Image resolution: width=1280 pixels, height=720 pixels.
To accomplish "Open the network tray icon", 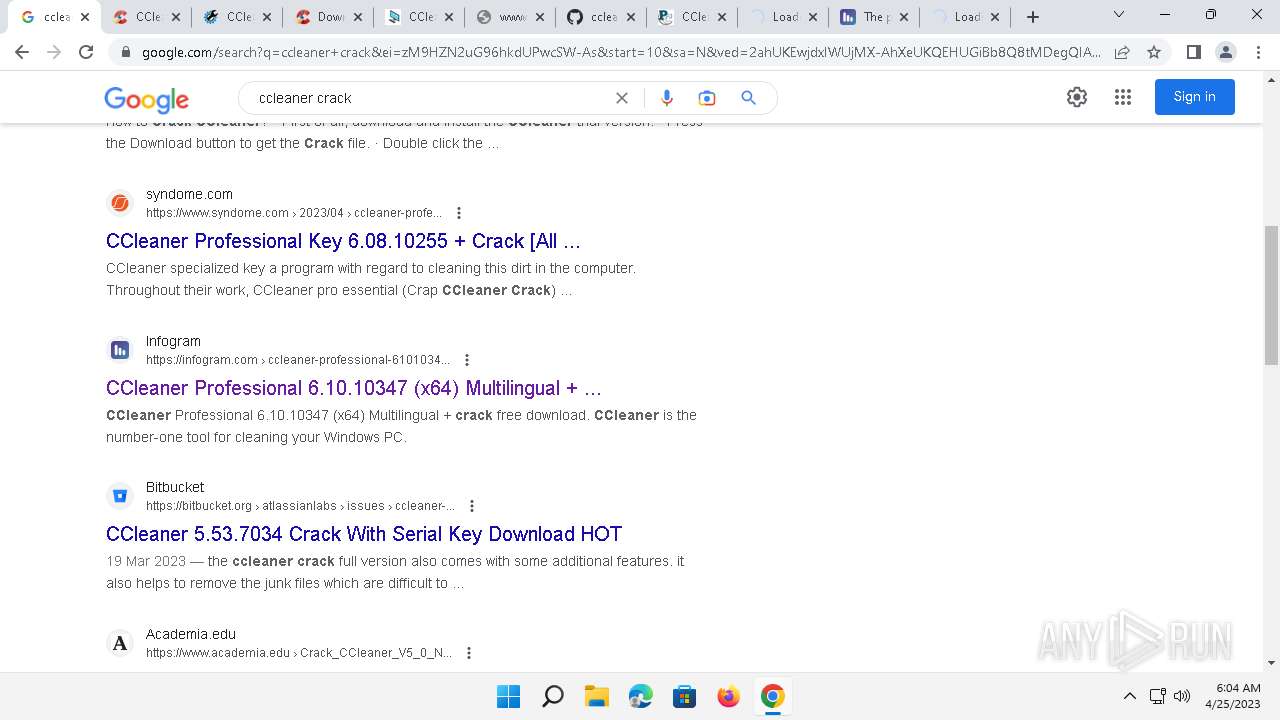I will coord(1158,696).
